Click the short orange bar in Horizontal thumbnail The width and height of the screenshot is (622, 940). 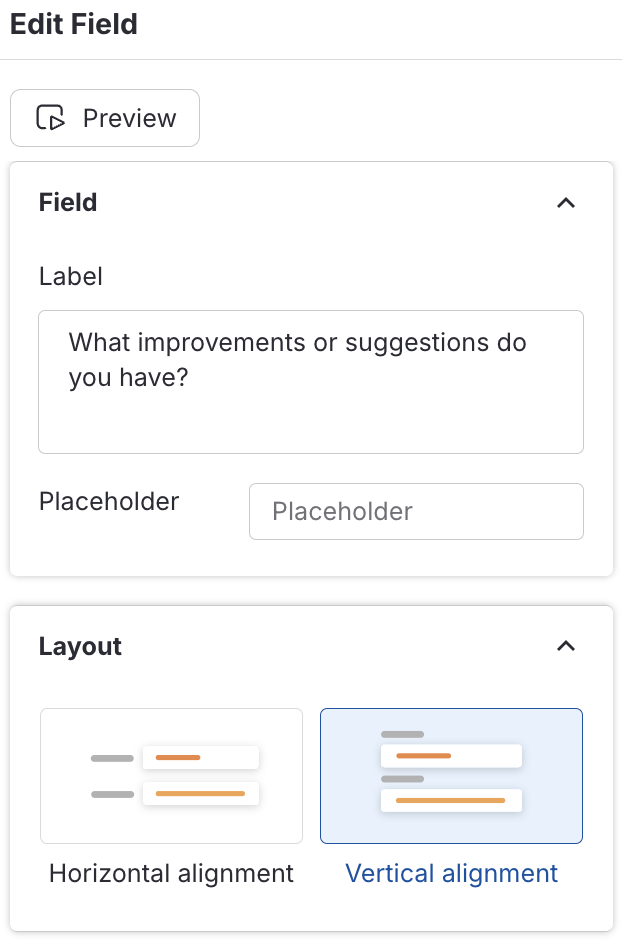pos(178,758)
